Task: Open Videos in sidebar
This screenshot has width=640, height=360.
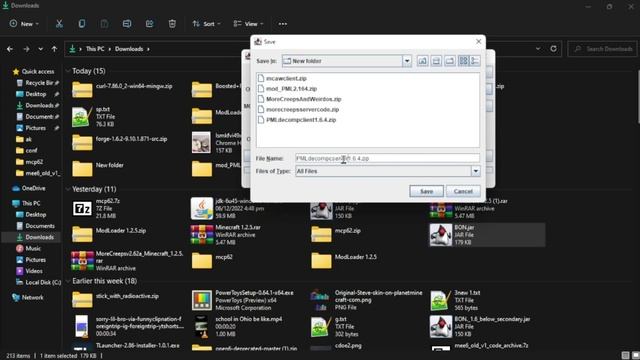Action: (29, 271)
